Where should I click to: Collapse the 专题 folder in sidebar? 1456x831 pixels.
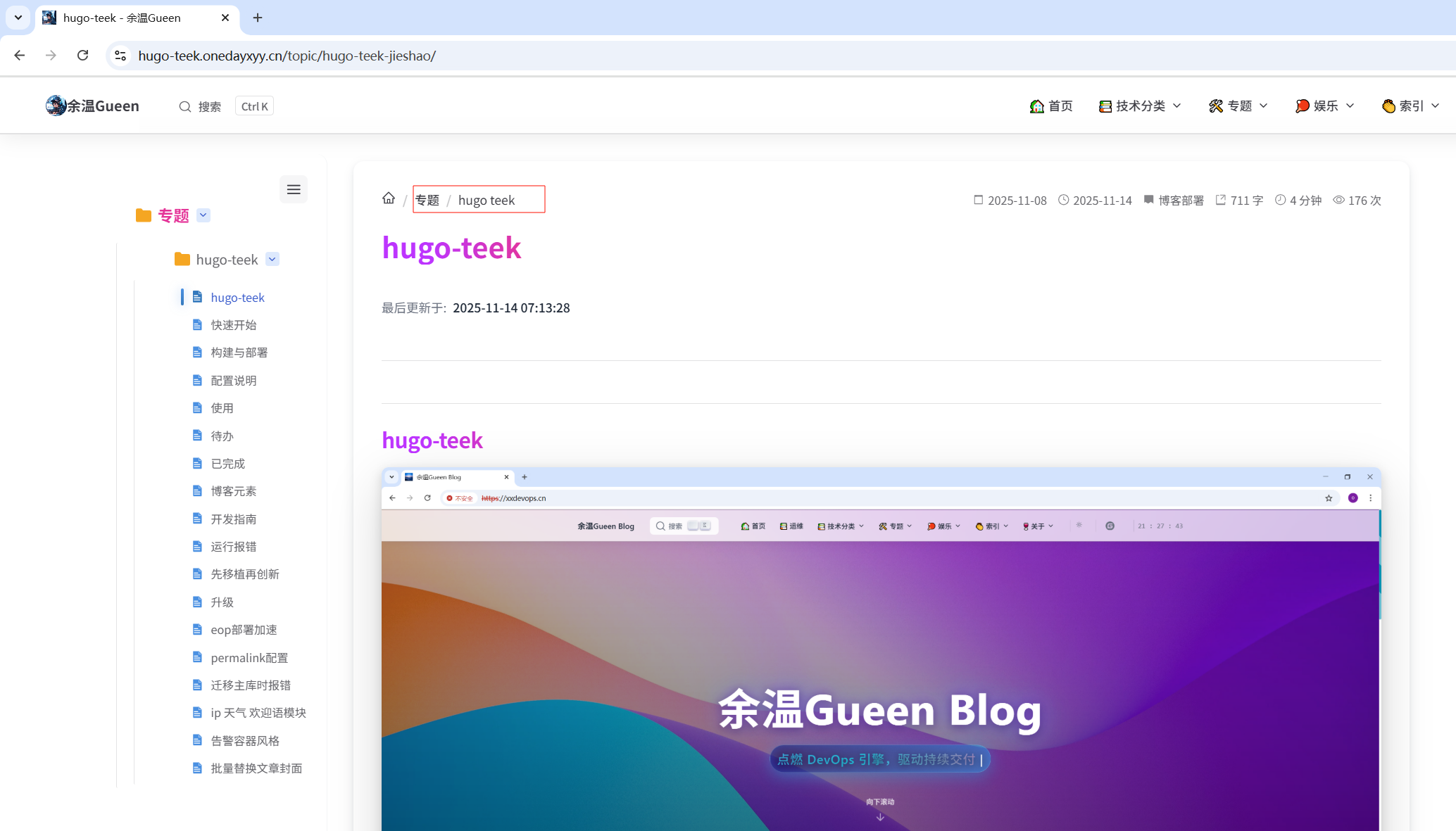[203, 215]
